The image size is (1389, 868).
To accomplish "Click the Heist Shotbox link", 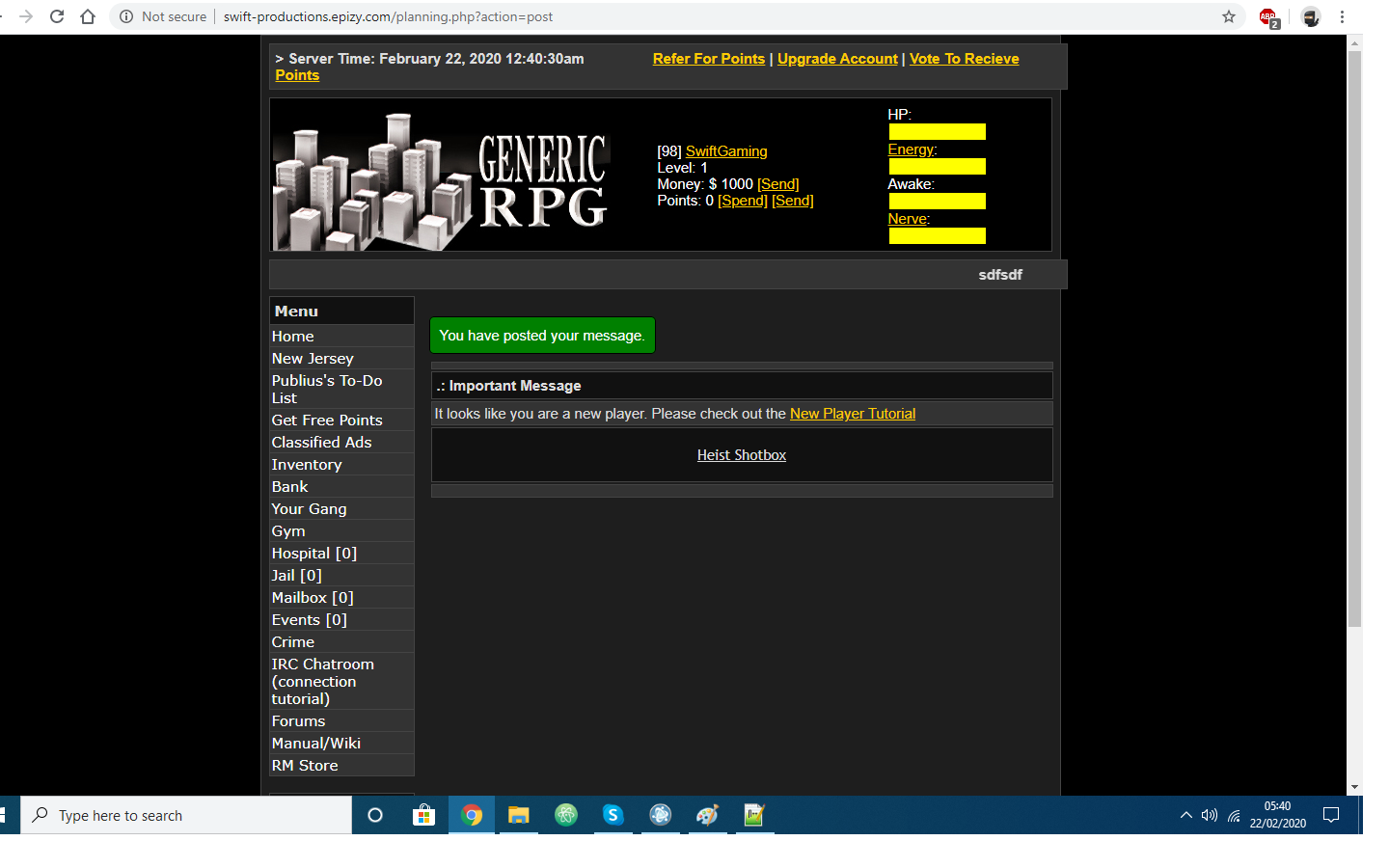I will point(741,455).
